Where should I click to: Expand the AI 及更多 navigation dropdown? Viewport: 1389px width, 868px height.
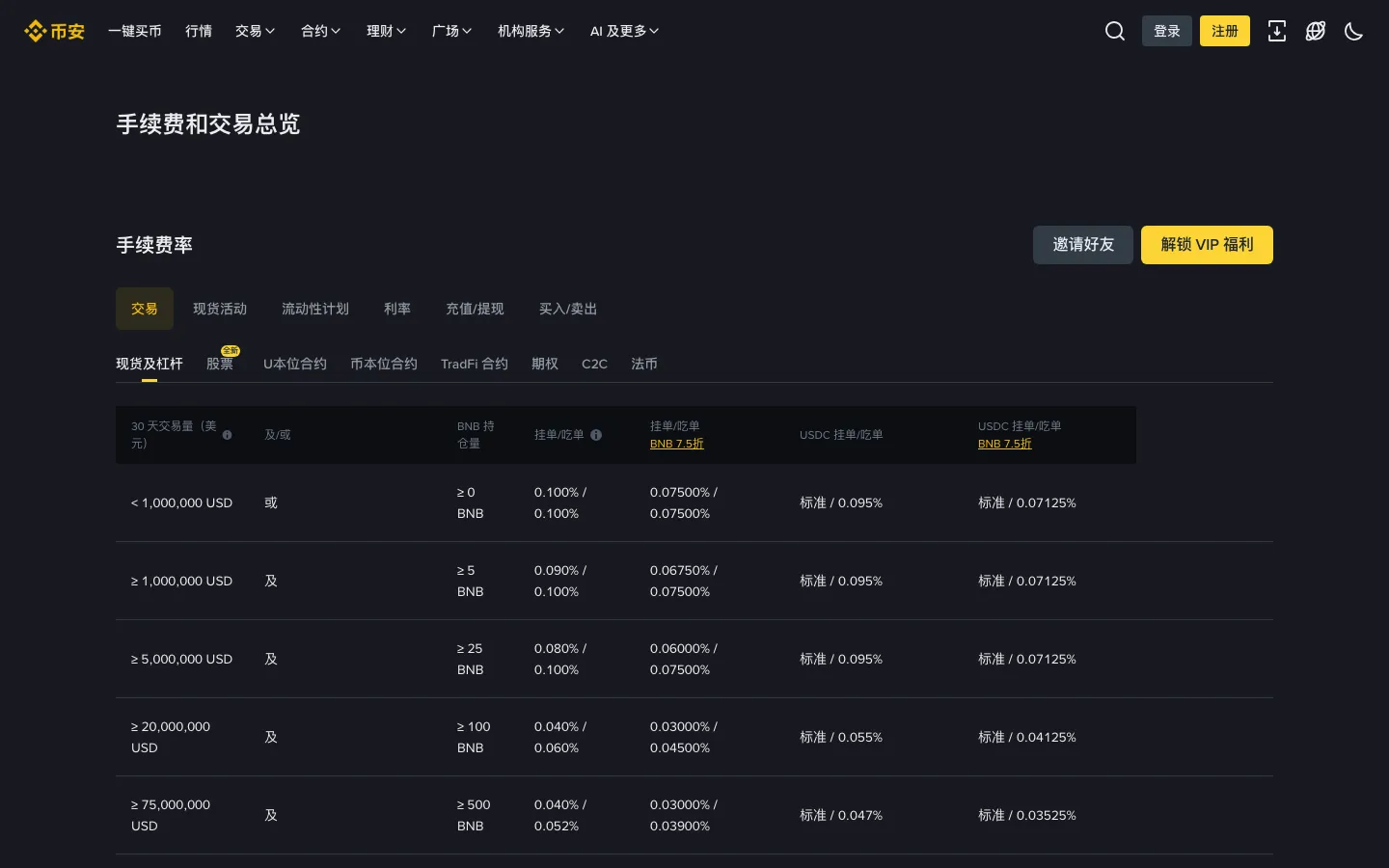tap(625, 31)
